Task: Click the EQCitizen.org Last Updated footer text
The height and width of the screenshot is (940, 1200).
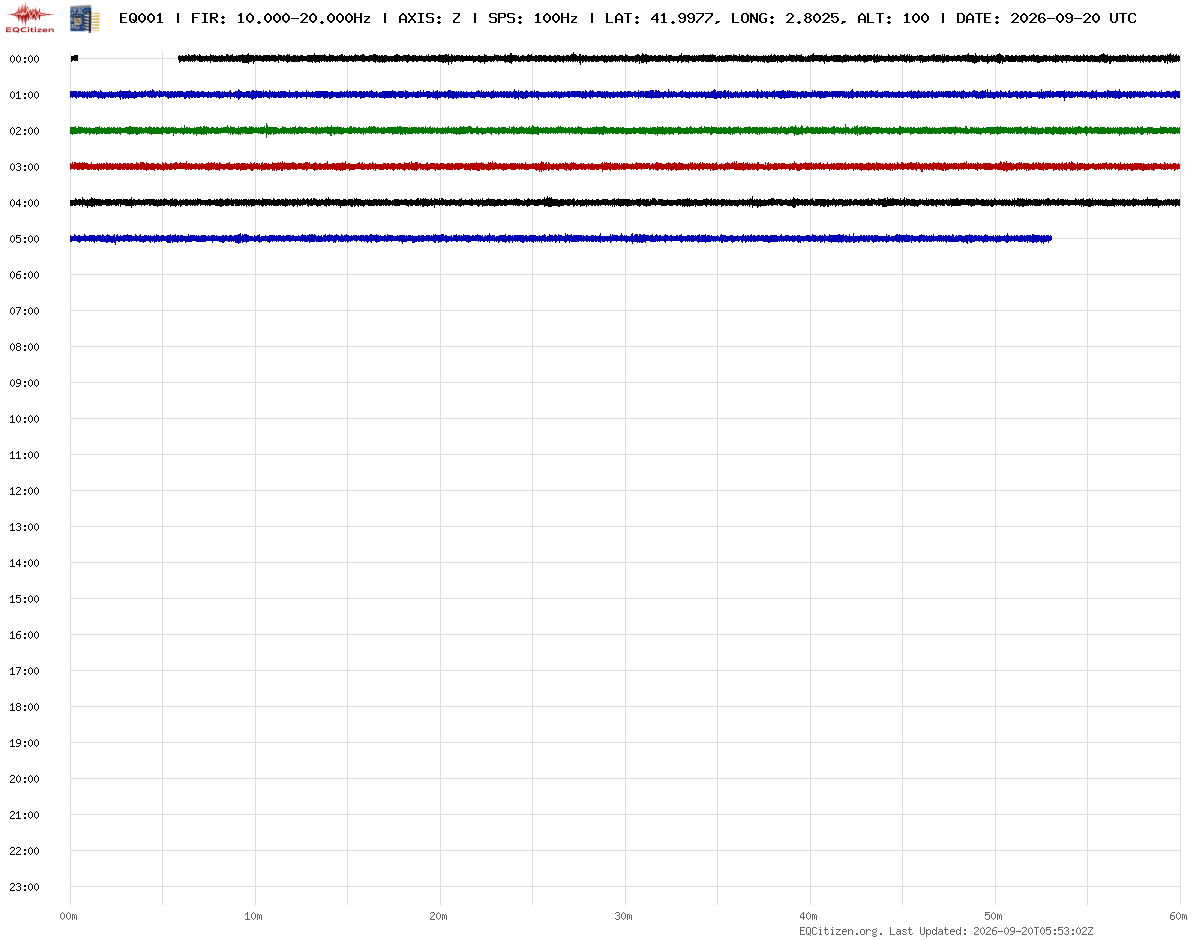Action: coord(946,931)
